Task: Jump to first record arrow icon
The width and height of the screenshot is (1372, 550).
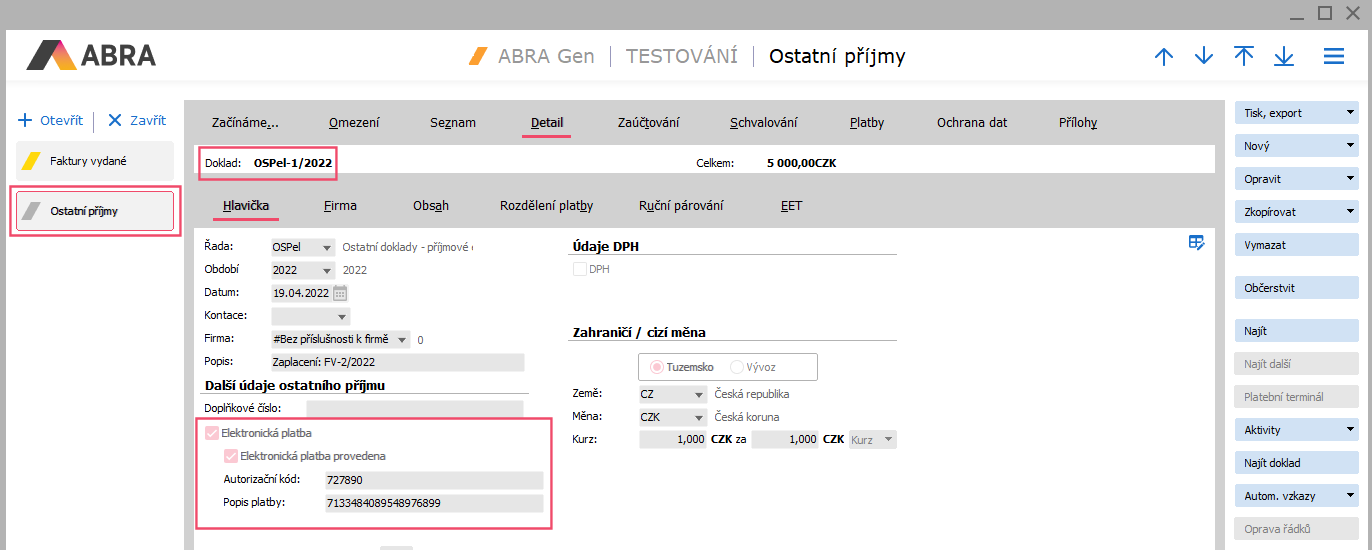Action: (1243, 57)
